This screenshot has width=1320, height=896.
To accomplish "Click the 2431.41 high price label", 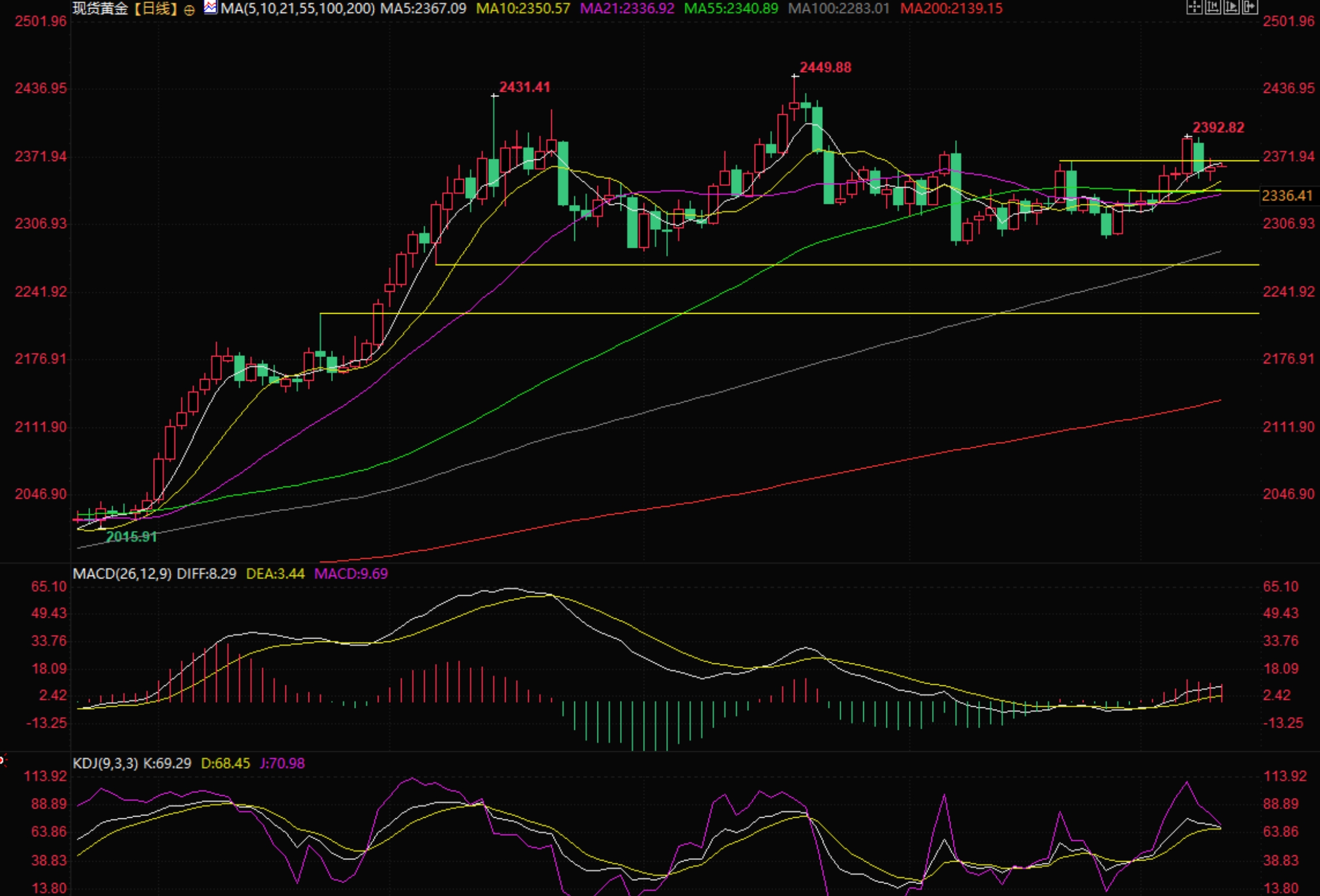I will point(525,87).
